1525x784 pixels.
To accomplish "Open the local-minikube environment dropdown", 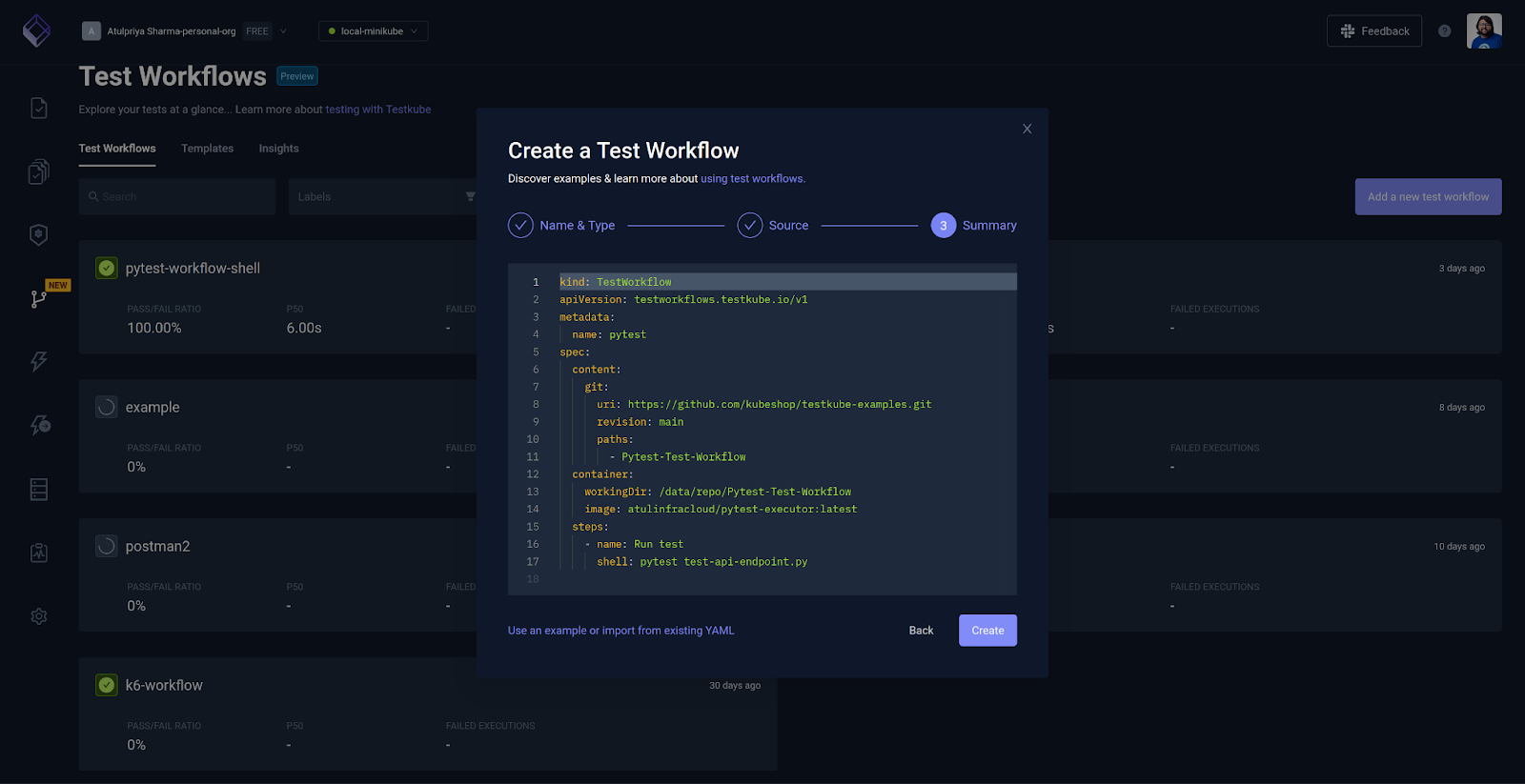I will (x=373, y=31).
